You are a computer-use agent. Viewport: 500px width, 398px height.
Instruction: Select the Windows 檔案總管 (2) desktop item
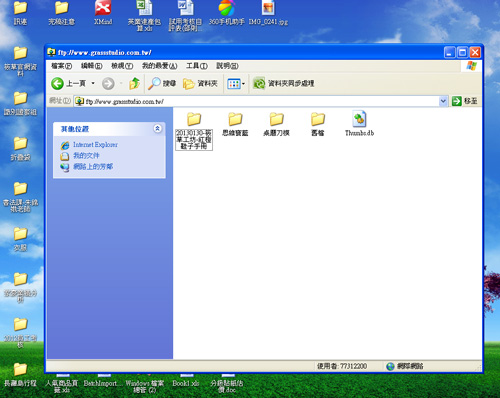point(144,383)
